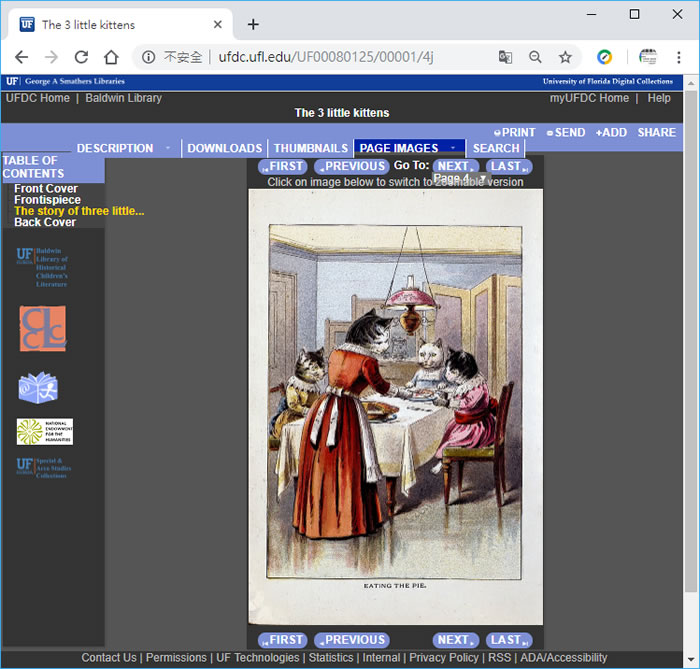Open Front Cover in table of contents

click(x=46, y=189)
